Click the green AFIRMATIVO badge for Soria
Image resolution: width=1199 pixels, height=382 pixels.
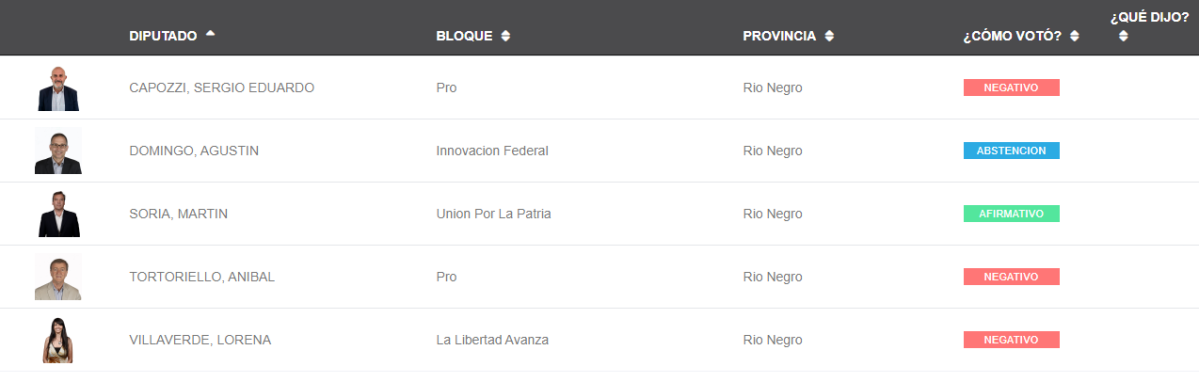(x=1011, y=214)
